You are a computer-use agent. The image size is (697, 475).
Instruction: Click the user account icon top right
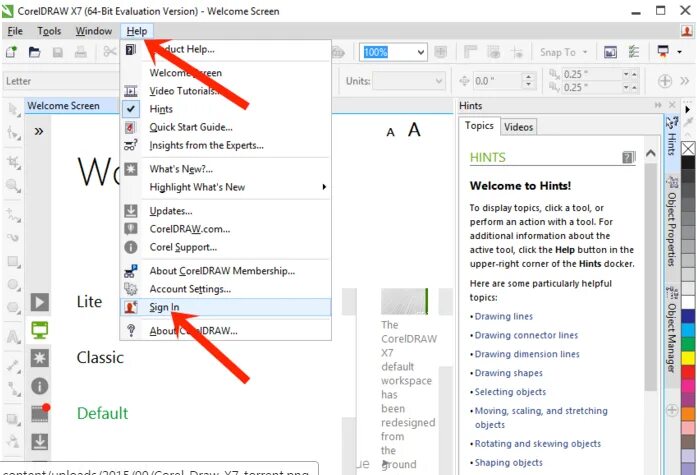(687, 31)
